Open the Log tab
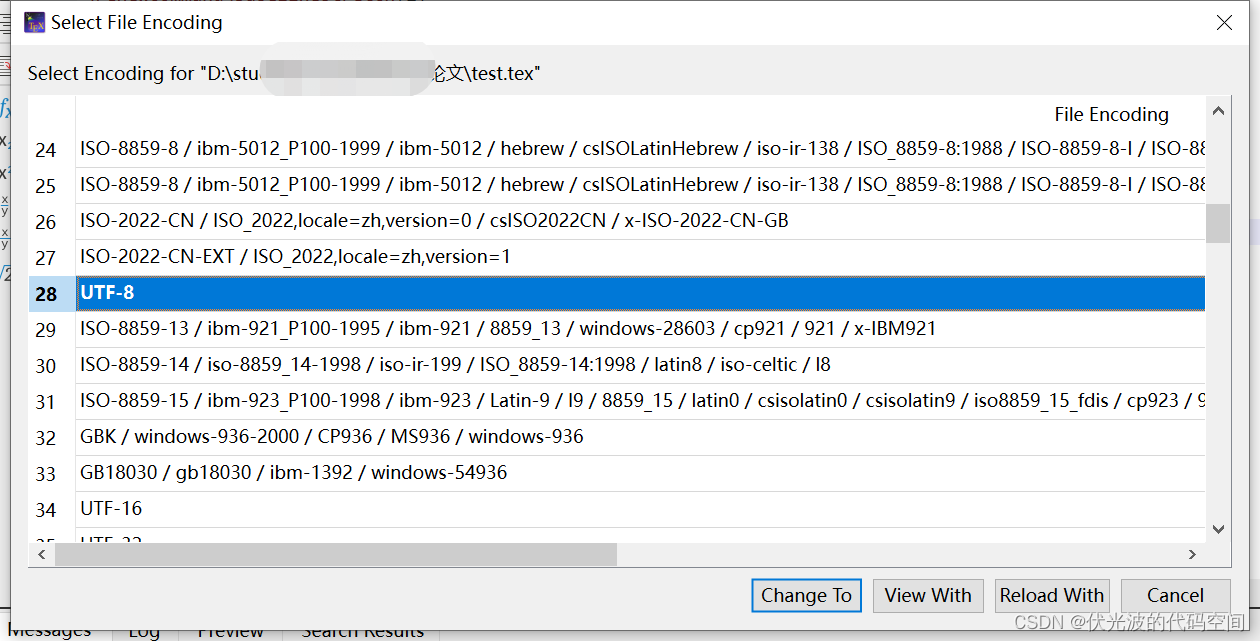 [144, 632]
